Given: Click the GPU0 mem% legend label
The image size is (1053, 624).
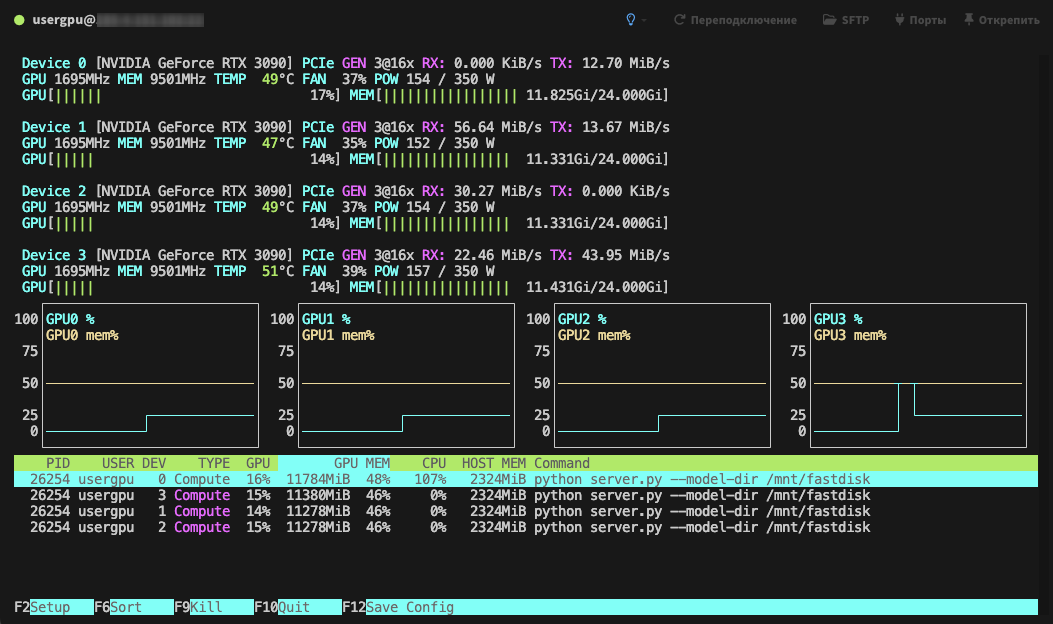Looking at the screenshot, I should [x=82, y=336].
